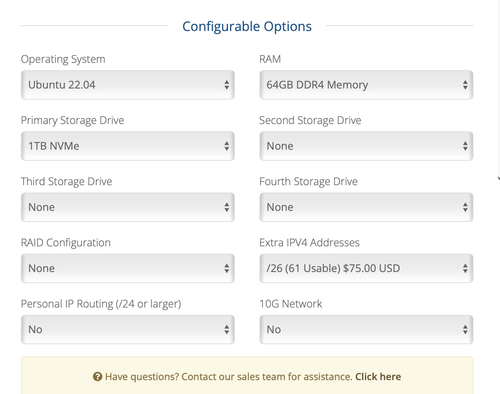Click the '10G Network' label

point(291,304)
